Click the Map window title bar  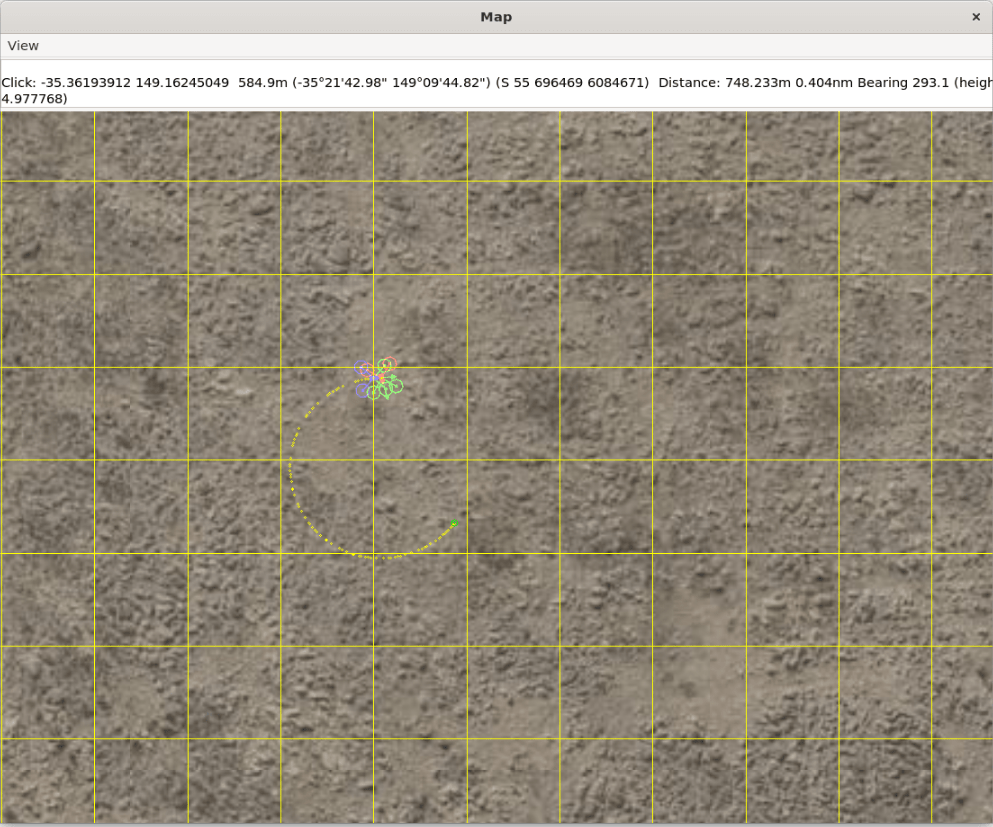[496, 17]
